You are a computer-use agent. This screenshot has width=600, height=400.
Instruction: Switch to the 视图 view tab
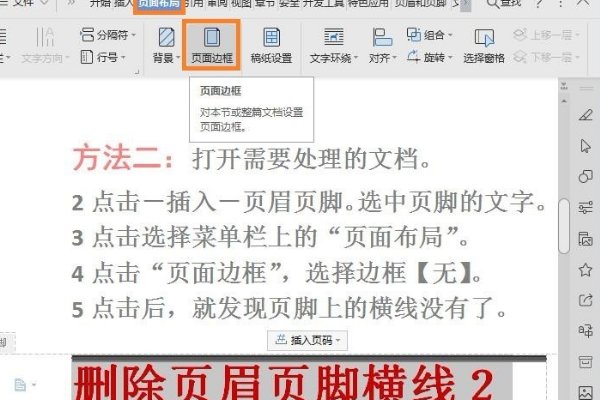241,3
